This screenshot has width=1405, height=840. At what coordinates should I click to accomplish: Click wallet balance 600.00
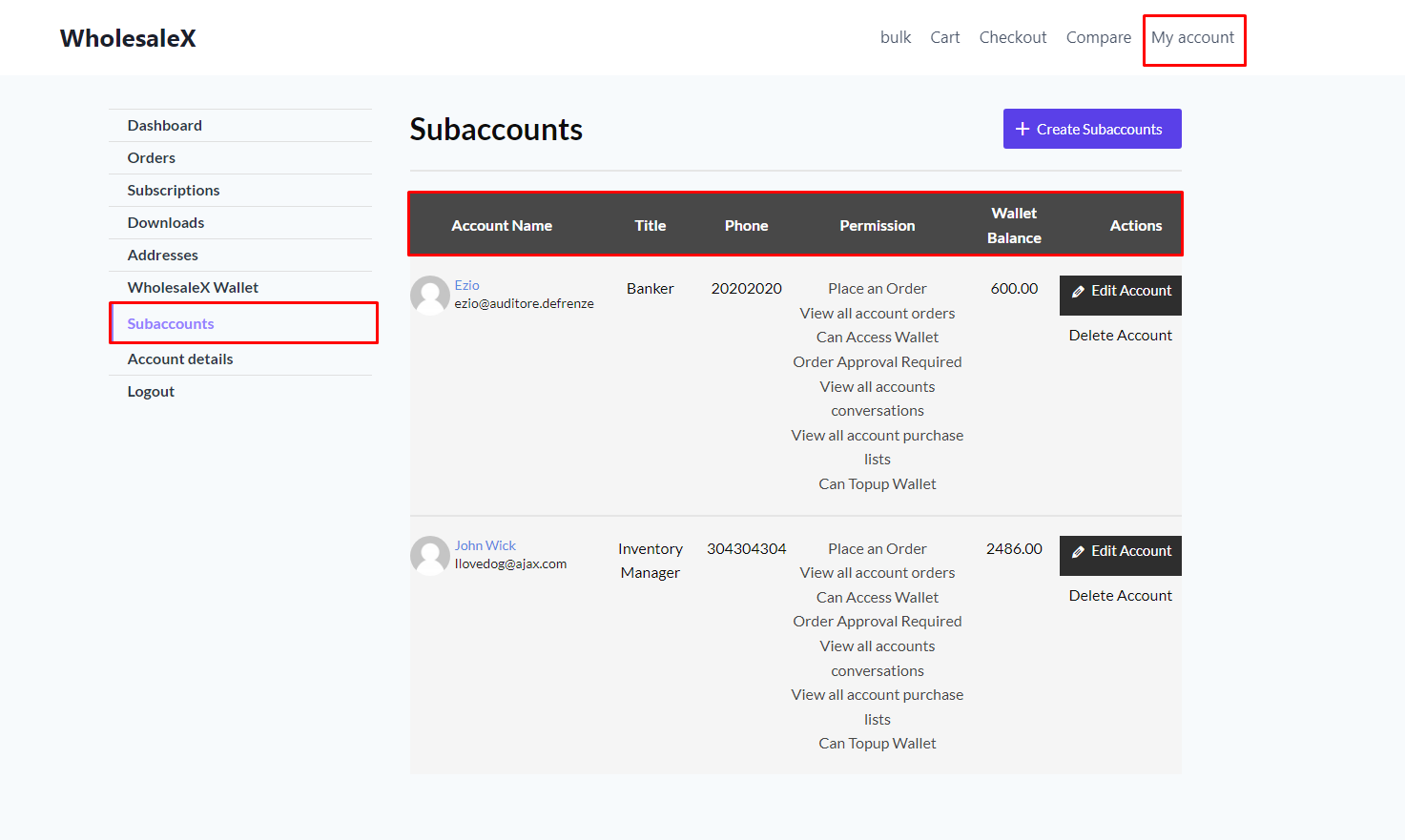click(x=1014, y=288)
